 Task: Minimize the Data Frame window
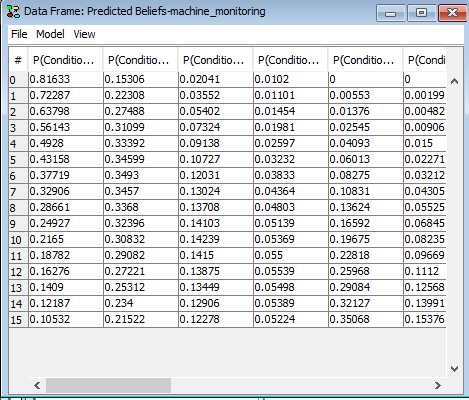click(391, 13)
